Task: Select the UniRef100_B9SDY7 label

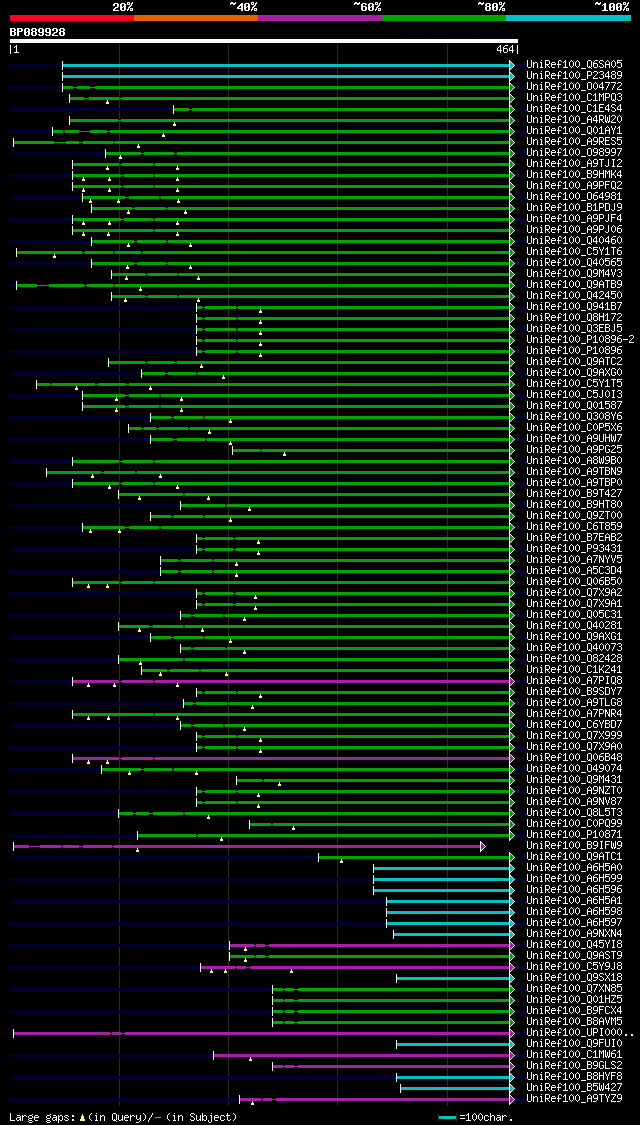Action: point(574,691)
